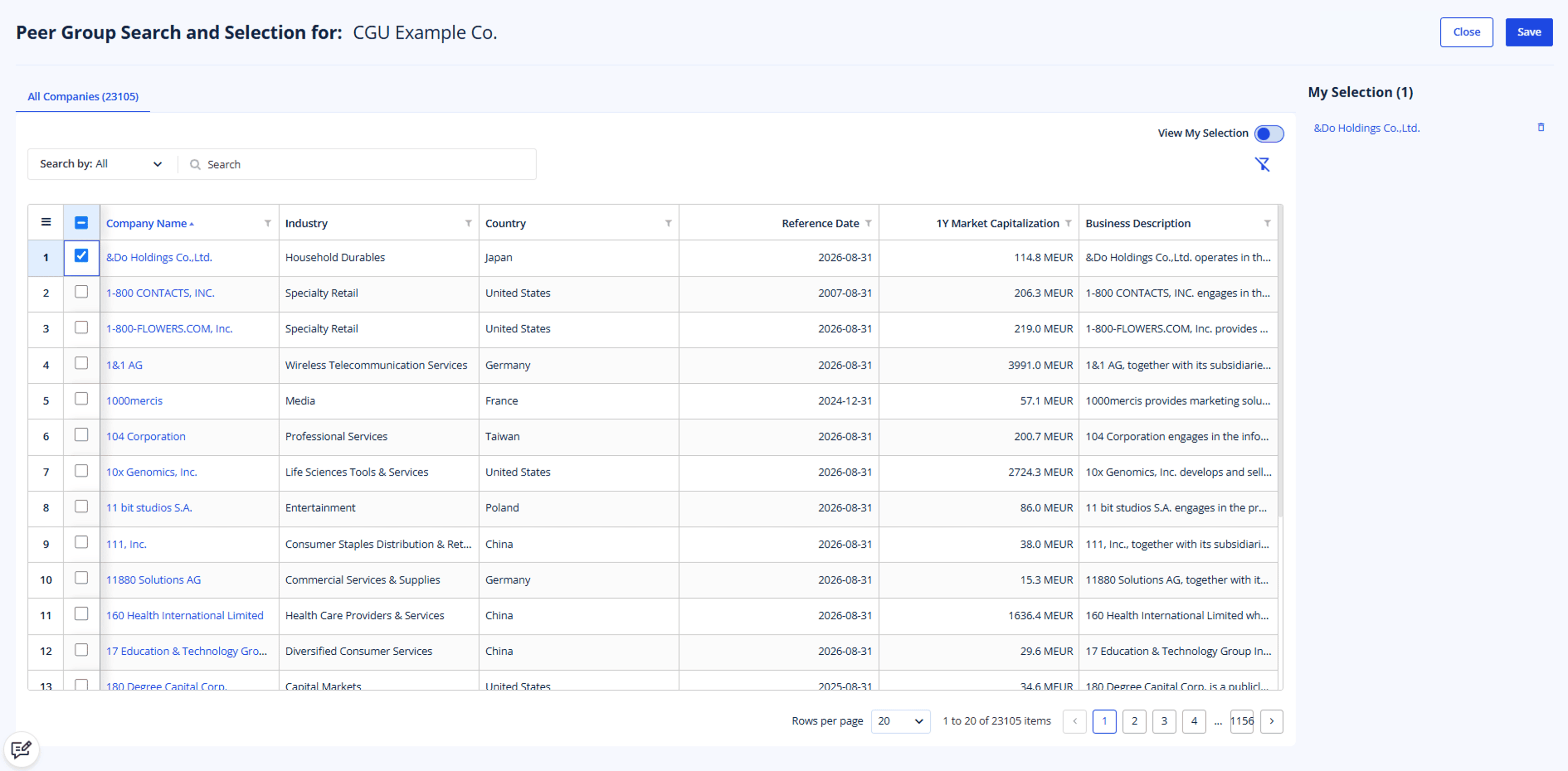Screen dimensions: 1568x771
Task: Click '1 to 20 of 23105 items' text
Action: (996, 720)
